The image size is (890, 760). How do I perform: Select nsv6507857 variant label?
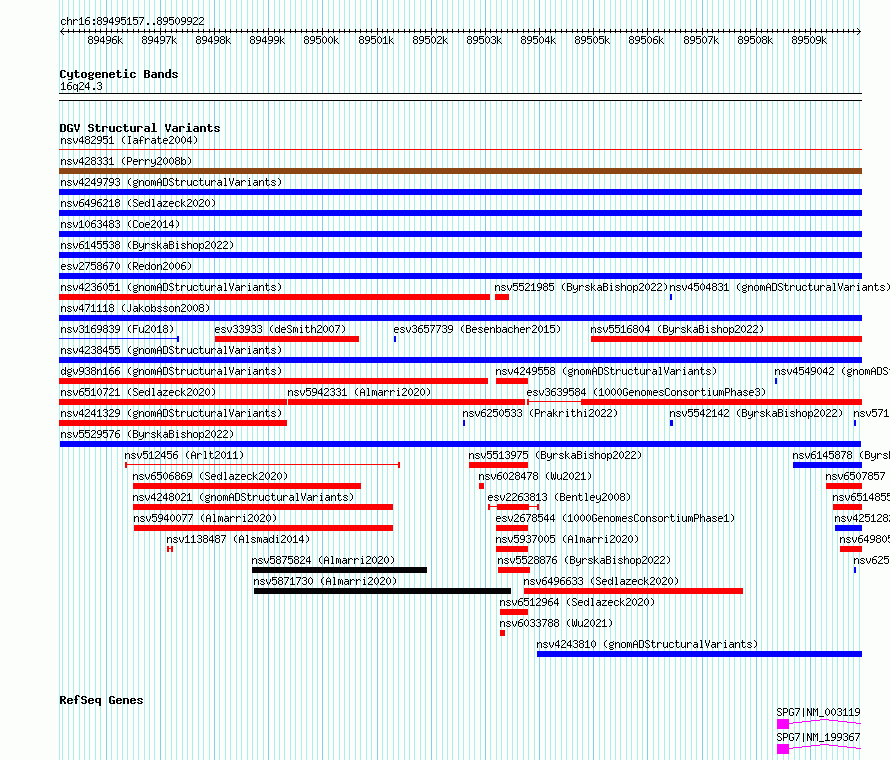855,476
